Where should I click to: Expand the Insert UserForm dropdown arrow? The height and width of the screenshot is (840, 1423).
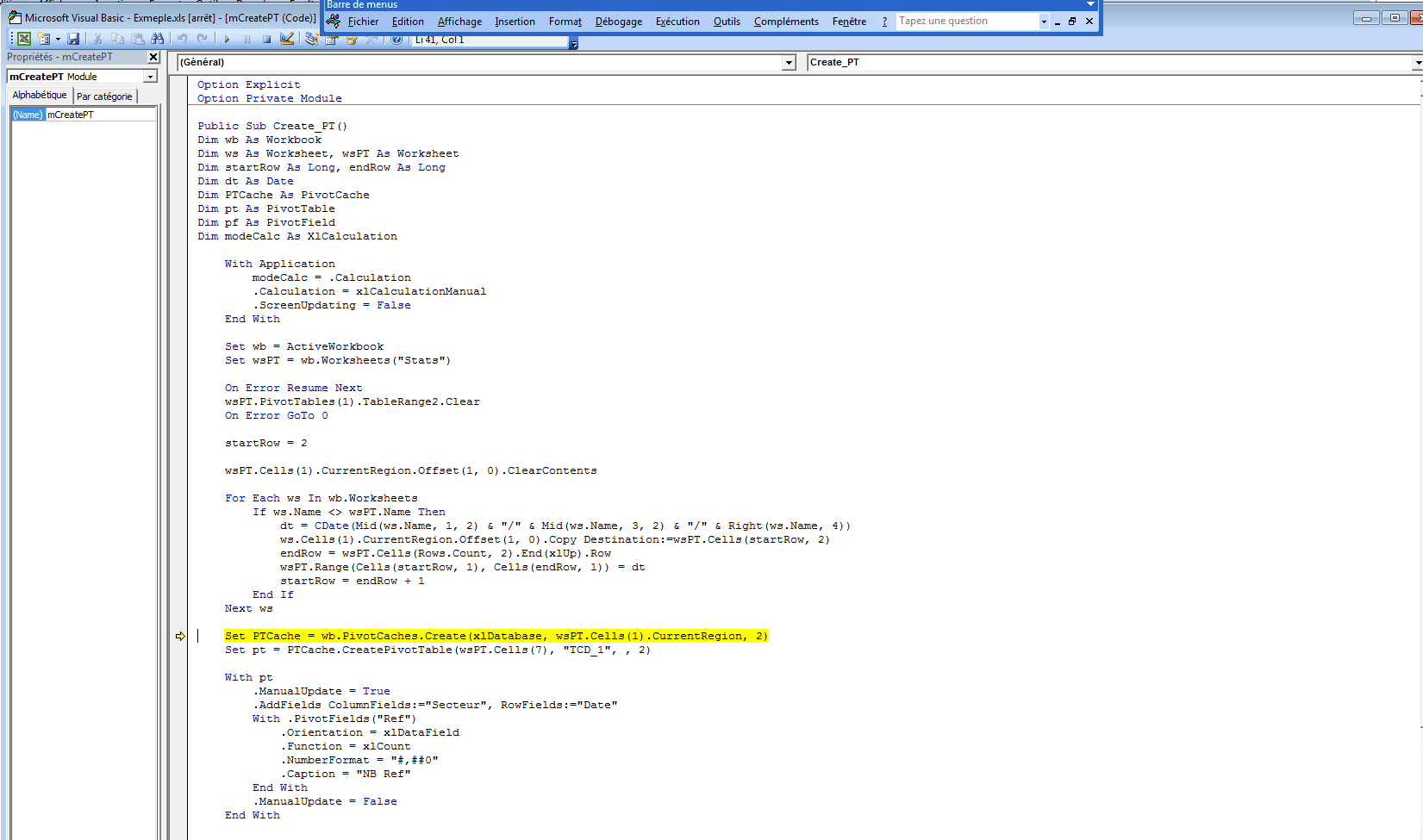[58, 39]
